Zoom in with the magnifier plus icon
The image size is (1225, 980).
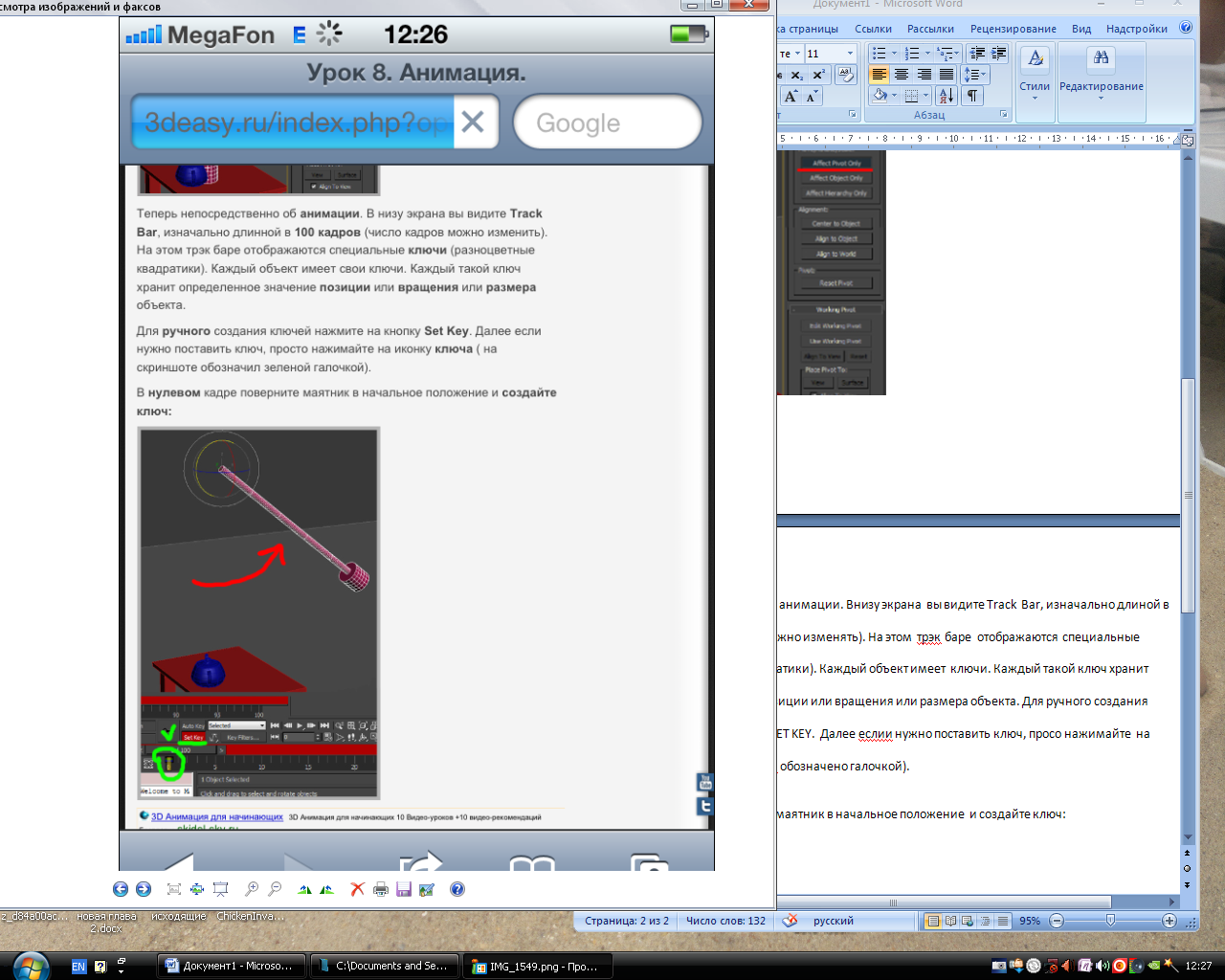pos(252,889)
